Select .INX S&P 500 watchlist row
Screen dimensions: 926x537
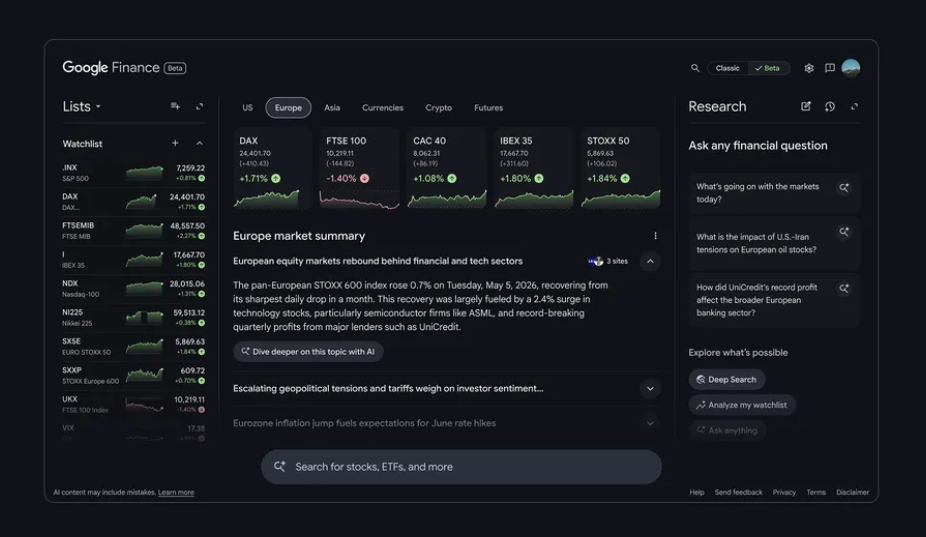pyautogui.click(x=133, y=173)
